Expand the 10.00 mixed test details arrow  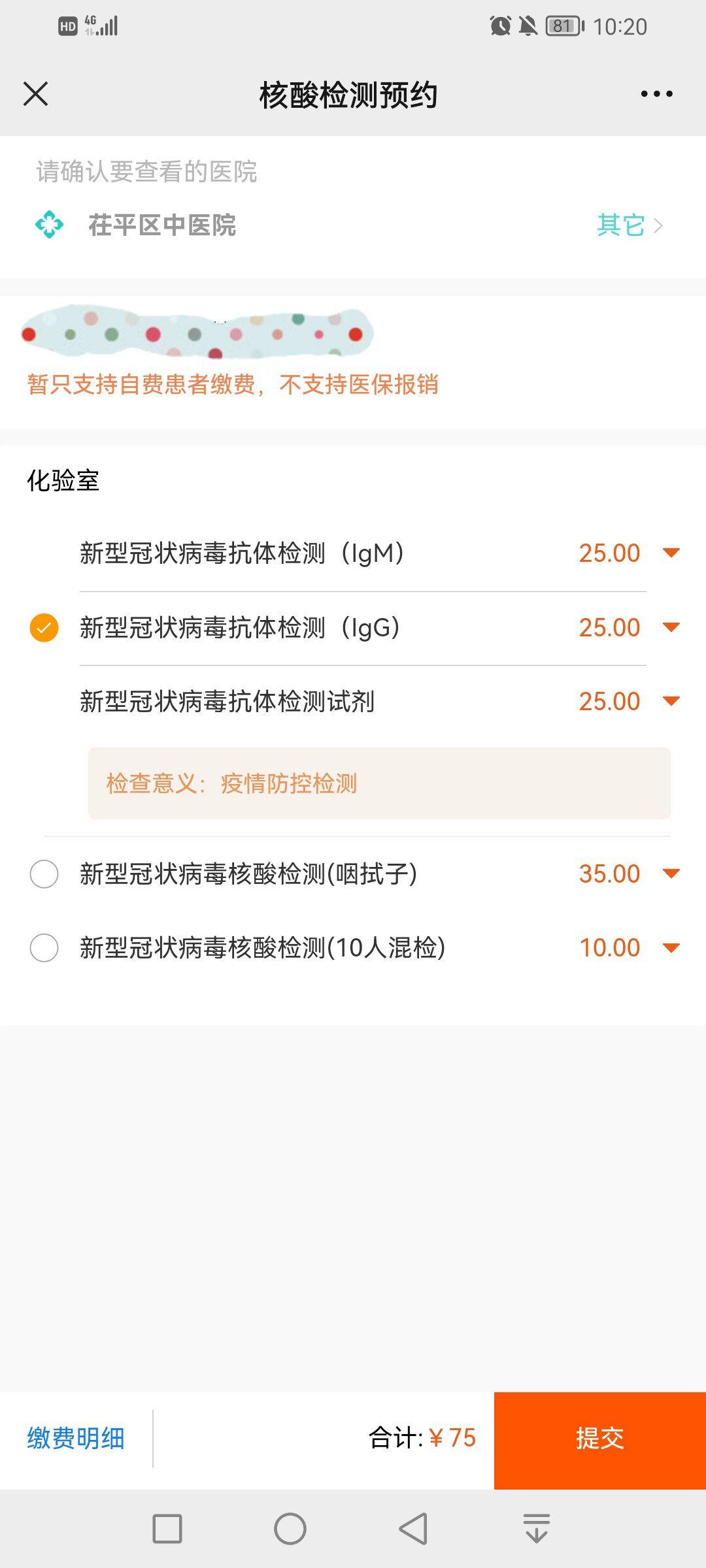tap(671, 948)
